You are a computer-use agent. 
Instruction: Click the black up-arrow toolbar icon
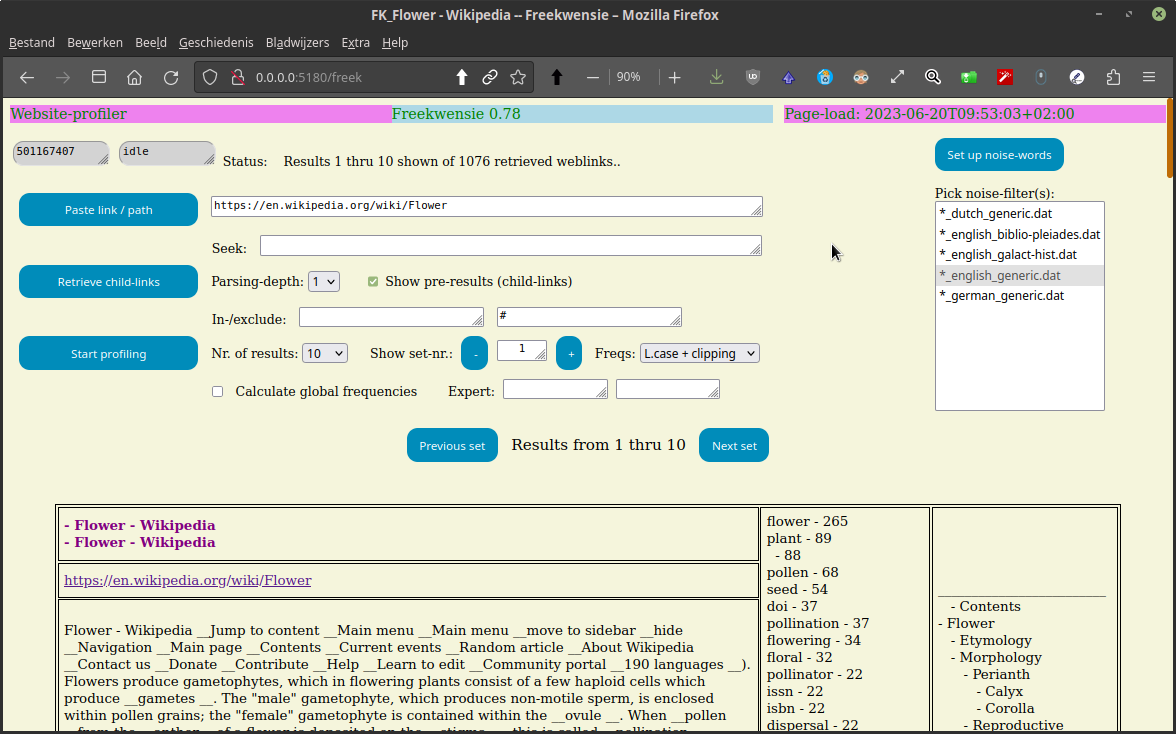point(556,77)
